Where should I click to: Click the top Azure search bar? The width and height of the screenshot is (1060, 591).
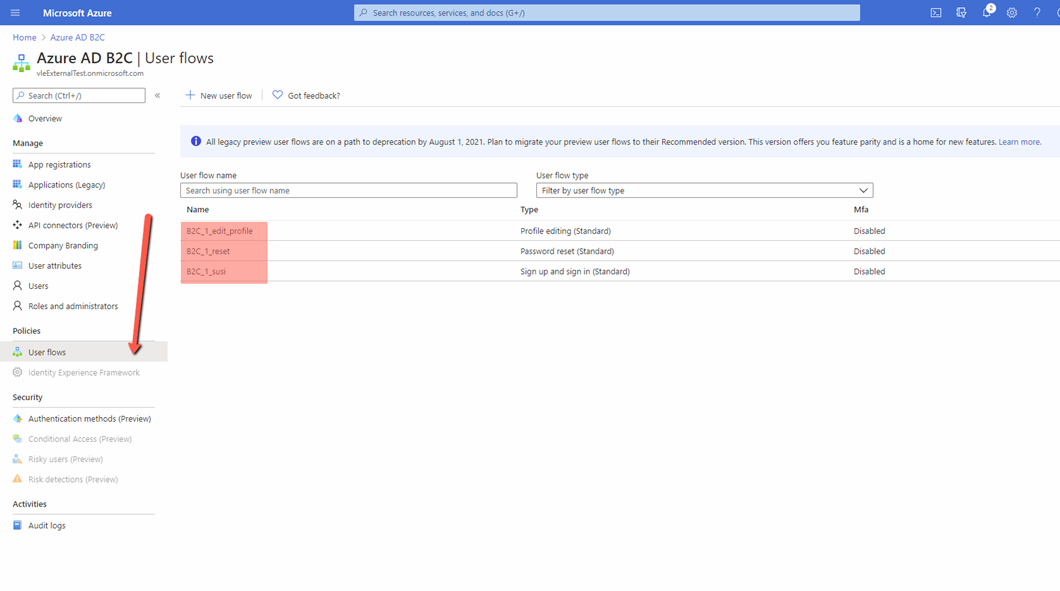(x=606, y=13)
